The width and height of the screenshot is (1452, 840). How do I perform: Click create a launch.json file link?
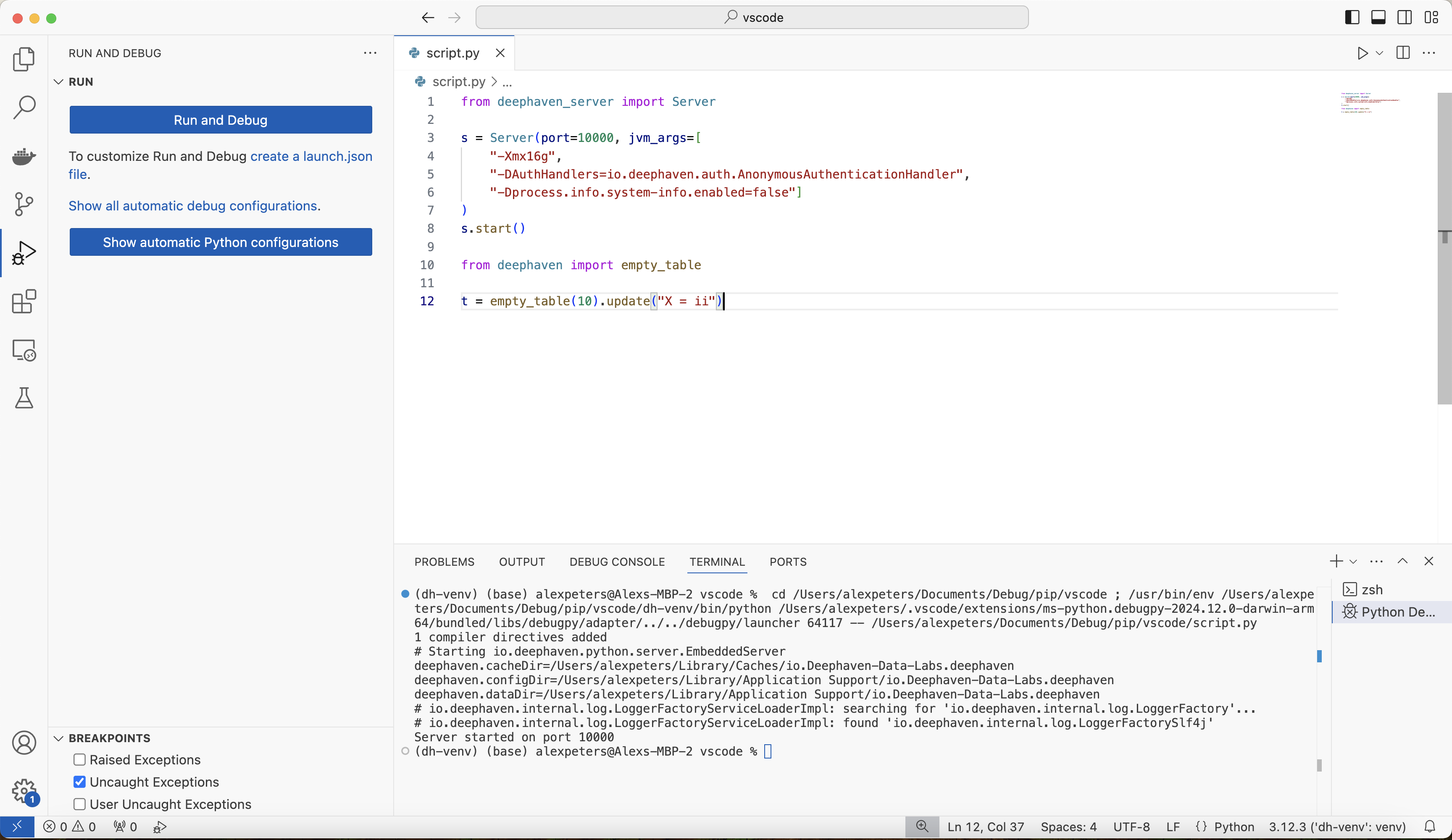click(x=310, y=156)
